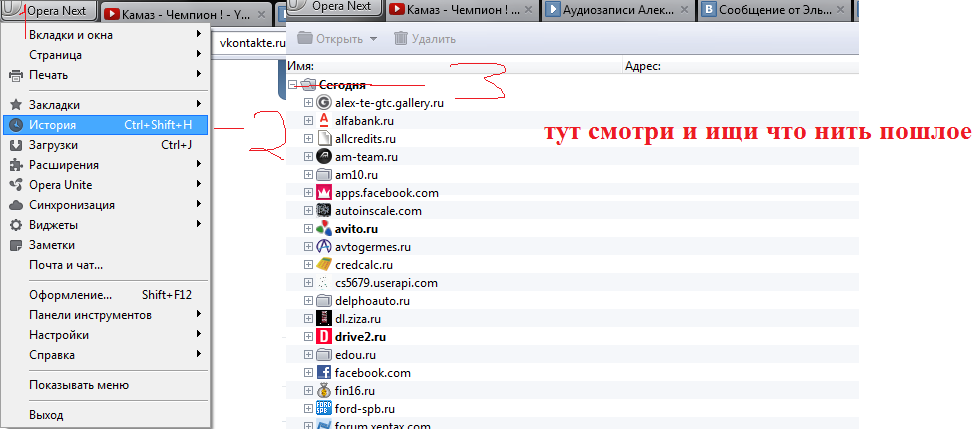Click Открыть button in history toolbar
Image resolution: width=976 pixels, height=429 pixels.
point(331,39)
